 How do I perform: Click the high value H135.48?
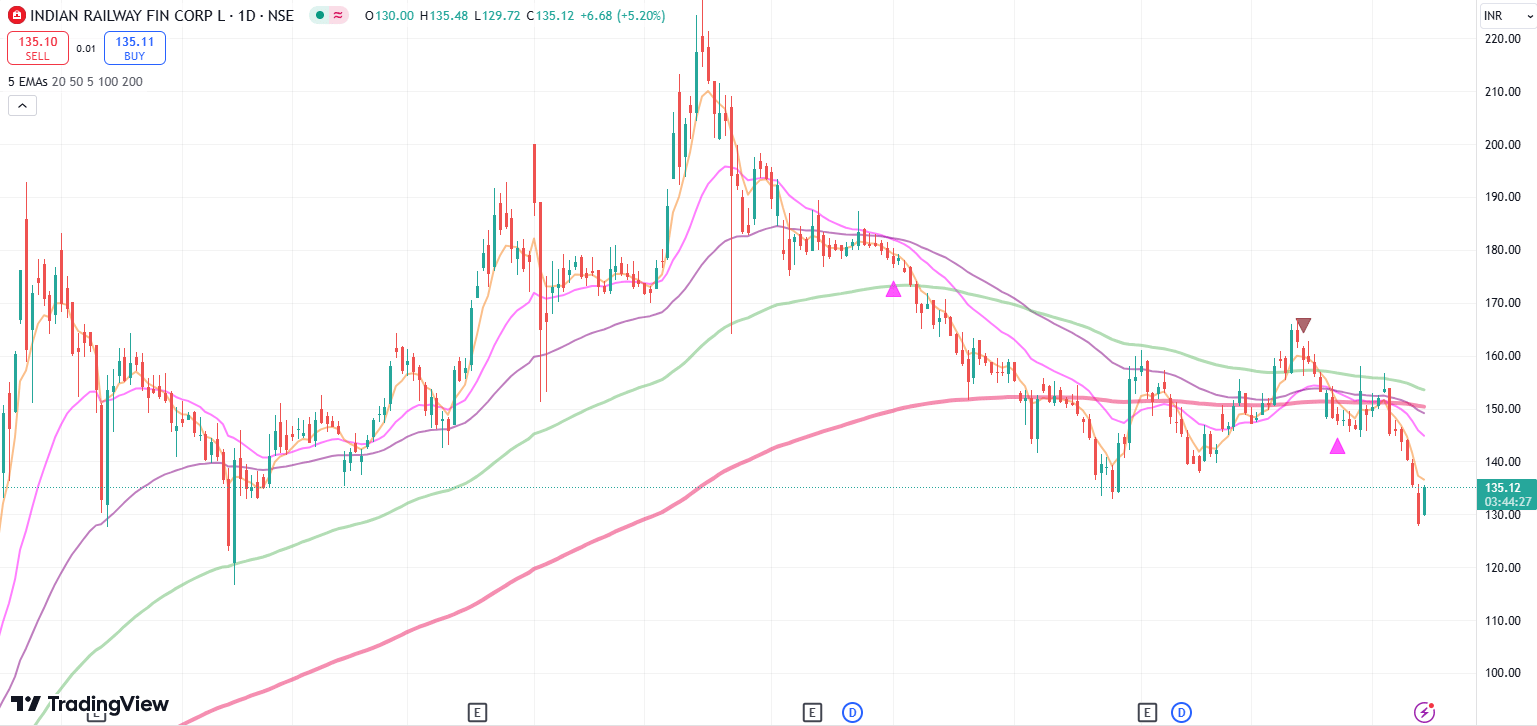446,16
